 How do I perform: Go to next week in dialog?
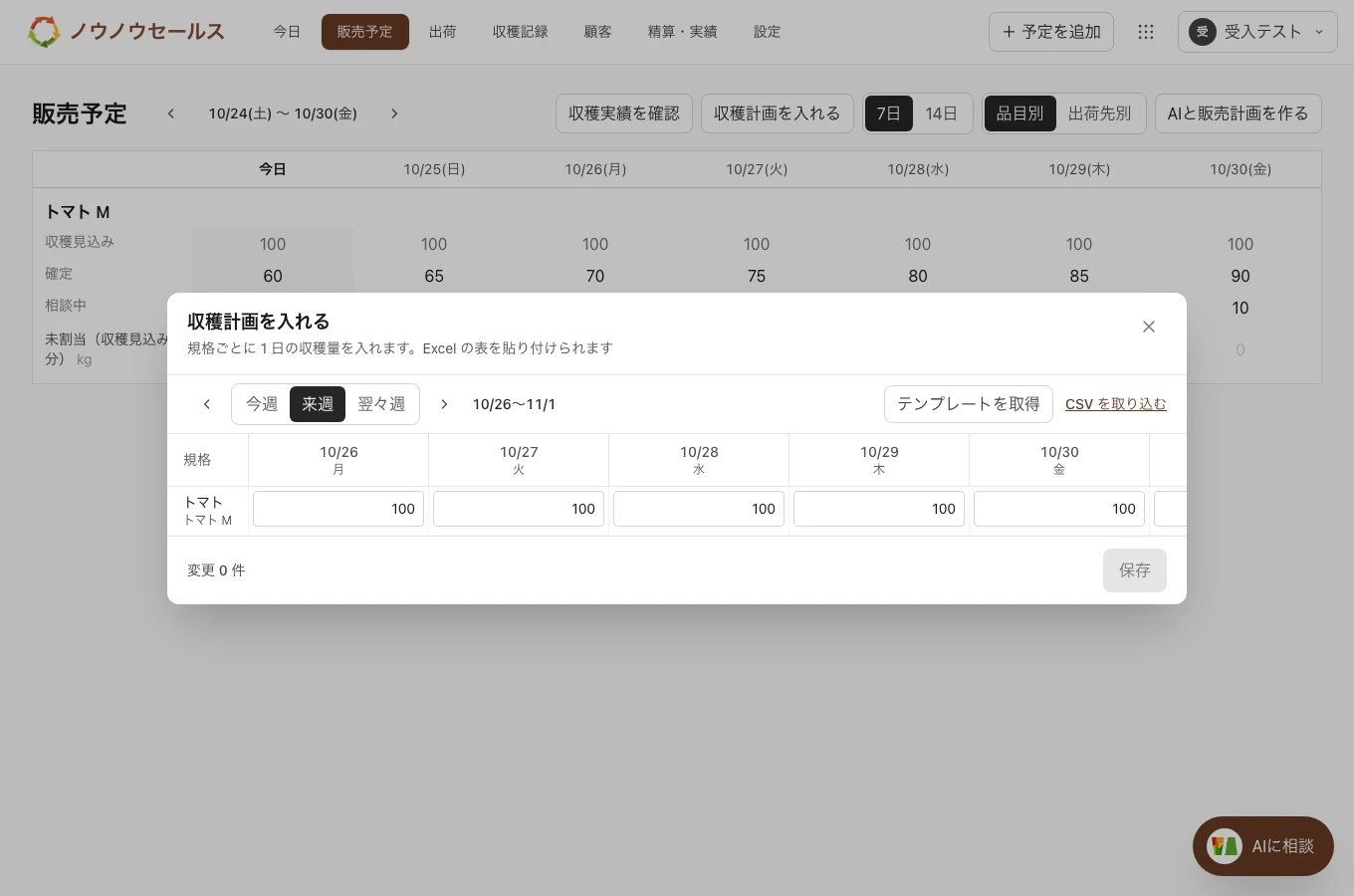[444, 404]
